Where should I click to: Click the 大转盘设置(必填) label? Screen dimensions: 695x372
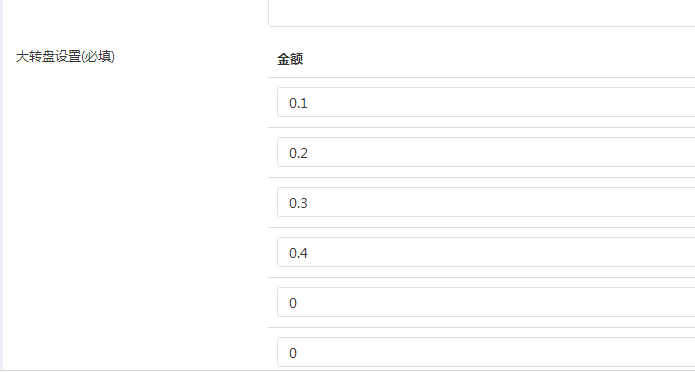click(66, 57)
